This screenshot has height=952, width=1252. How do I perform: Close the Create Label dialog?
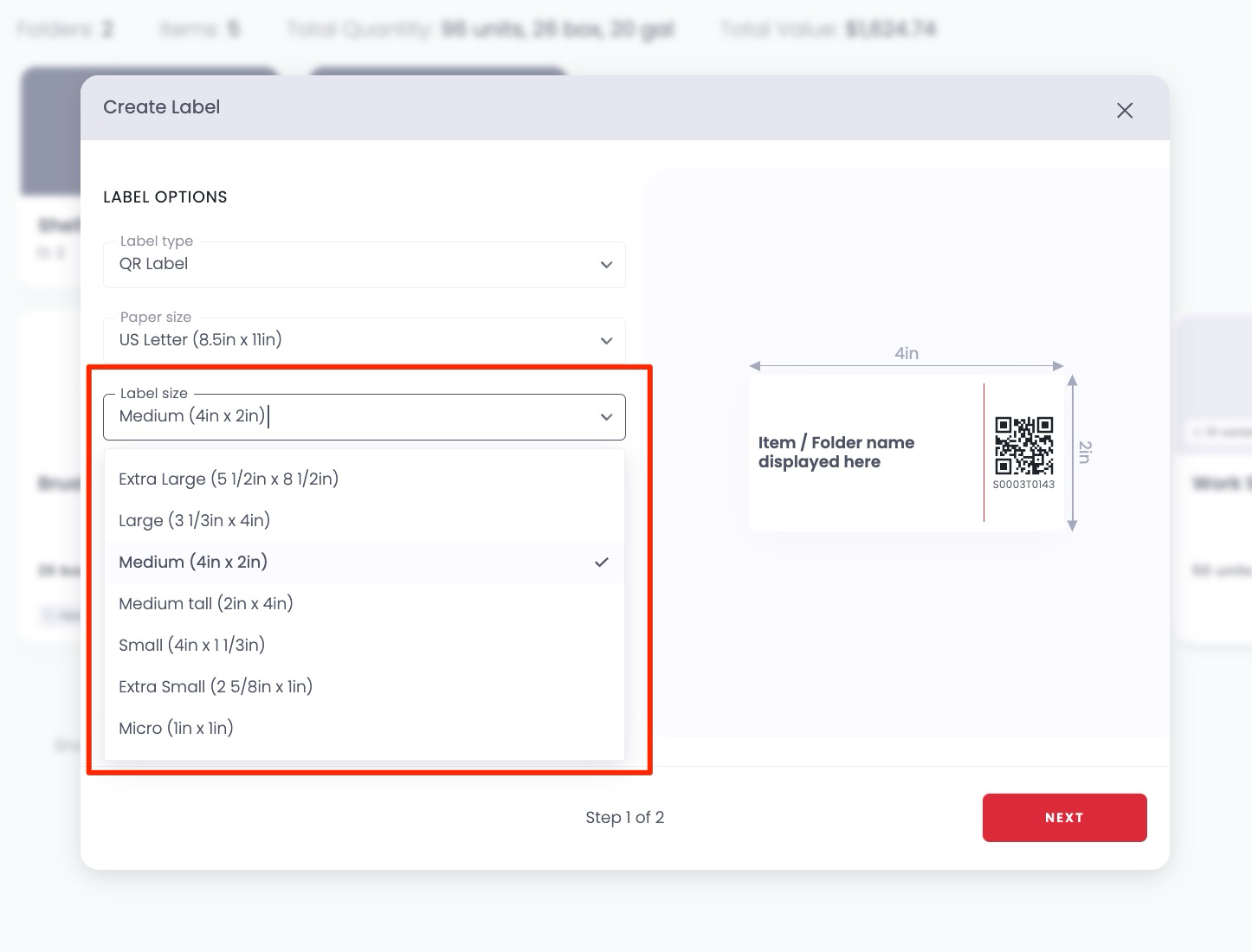pyautogui.click(x=1125, y=111)
